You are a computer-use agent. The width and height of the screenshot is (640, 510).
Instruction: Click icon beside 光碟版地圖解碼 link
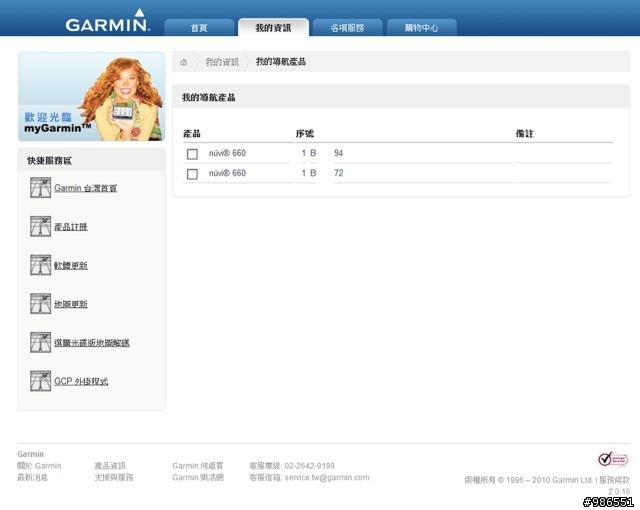point(40,342)
